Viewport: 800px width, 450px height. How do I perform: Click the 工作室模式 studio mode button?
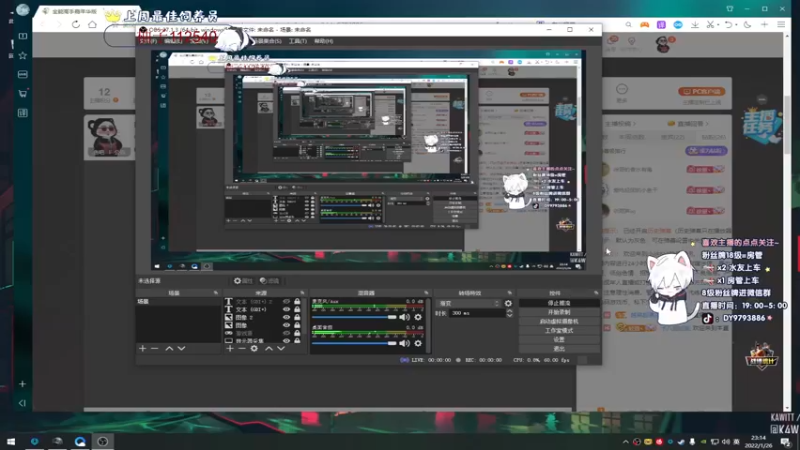tap(559, 331)
